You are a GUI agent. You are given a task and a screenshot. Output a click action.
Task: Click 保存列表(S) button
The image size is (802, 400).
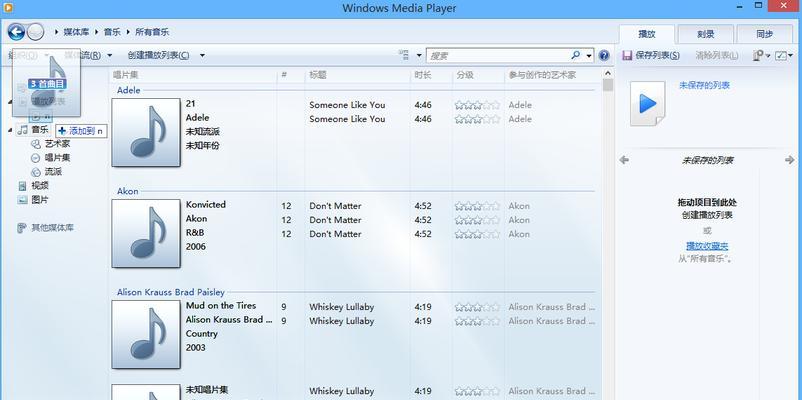coord(651,55)
